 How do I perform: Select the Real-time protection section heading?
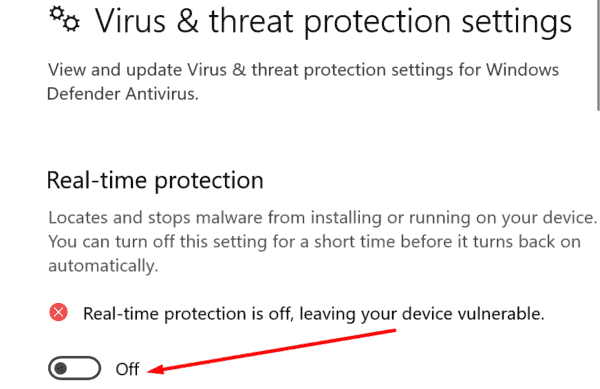tap(155, 180)
